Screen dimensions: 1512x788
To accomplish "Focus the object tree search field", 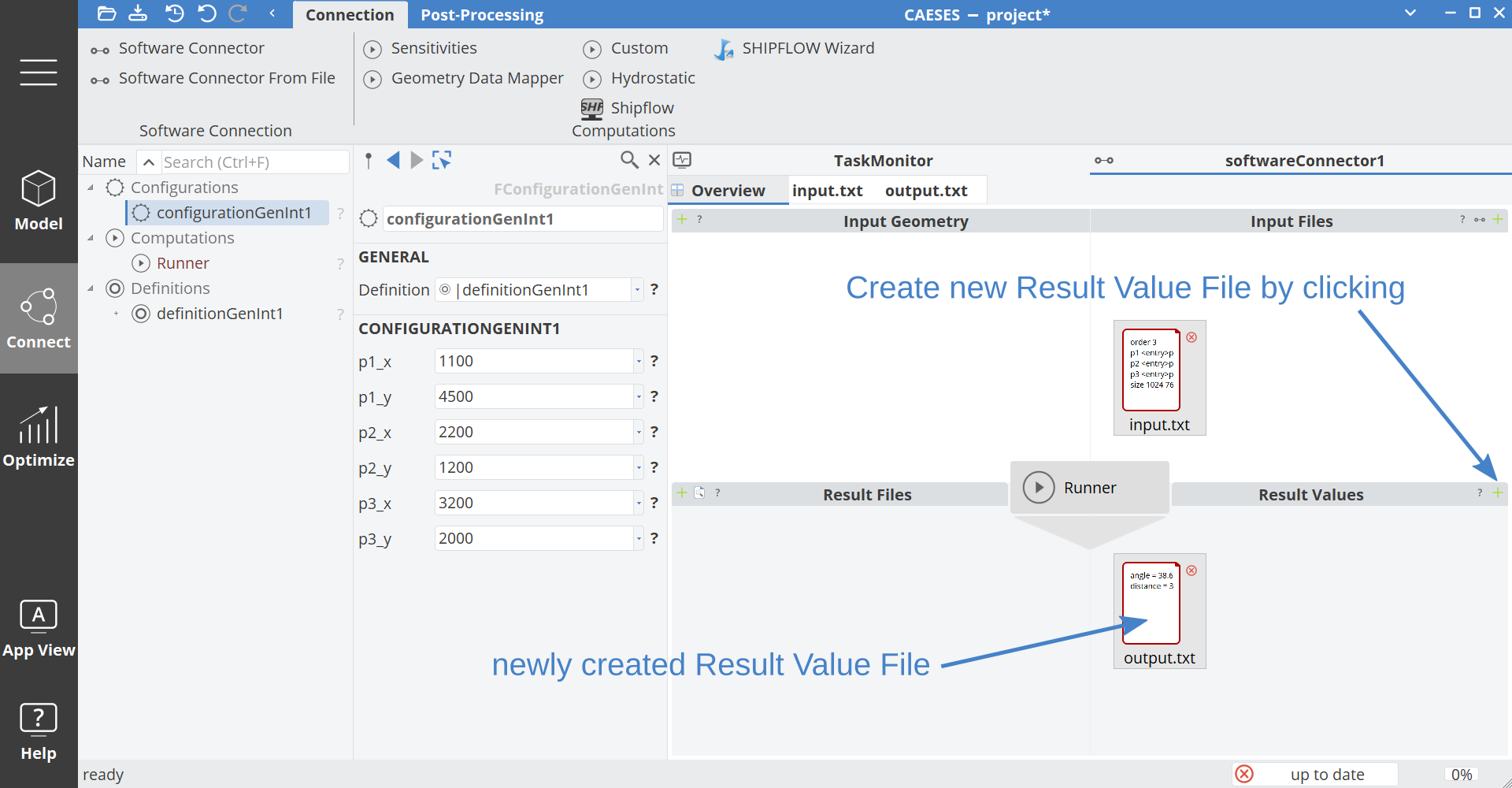I will click(254, 162).
